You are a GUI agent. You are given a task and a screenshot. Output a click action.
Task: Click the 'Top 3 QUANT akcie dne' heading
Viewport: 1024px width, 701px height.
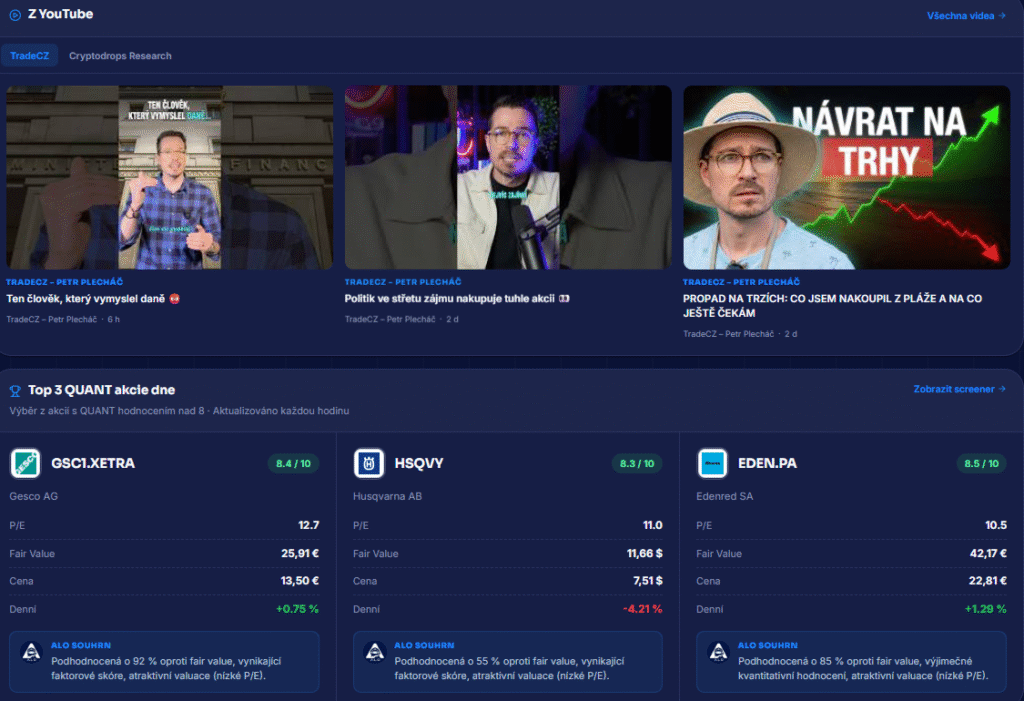[101, 390]
